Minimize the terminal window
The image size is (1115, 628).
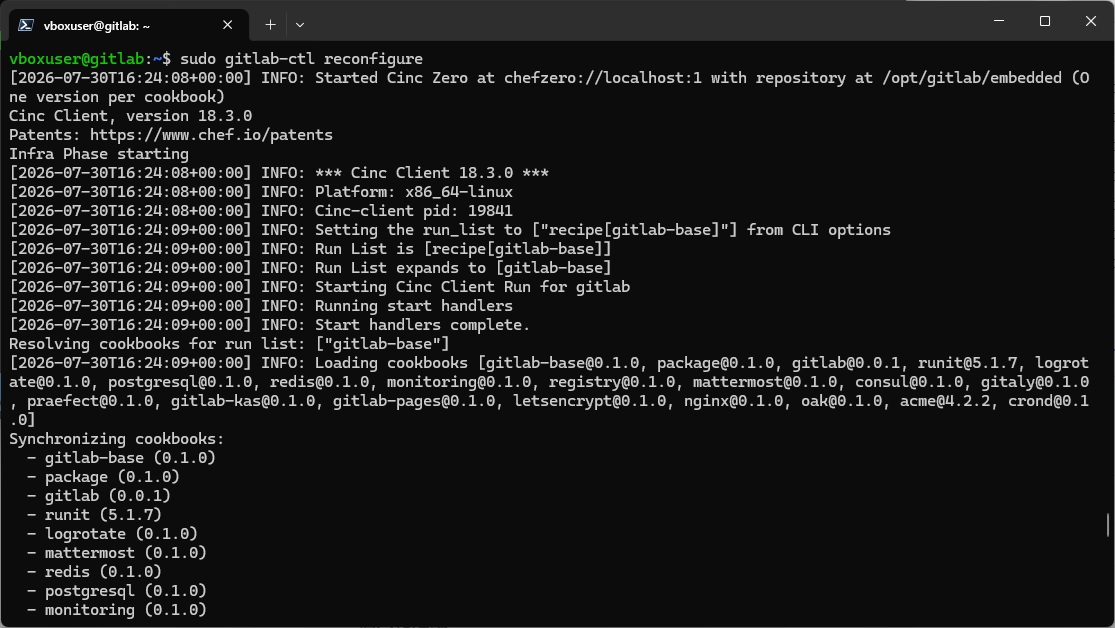(999, 21)
